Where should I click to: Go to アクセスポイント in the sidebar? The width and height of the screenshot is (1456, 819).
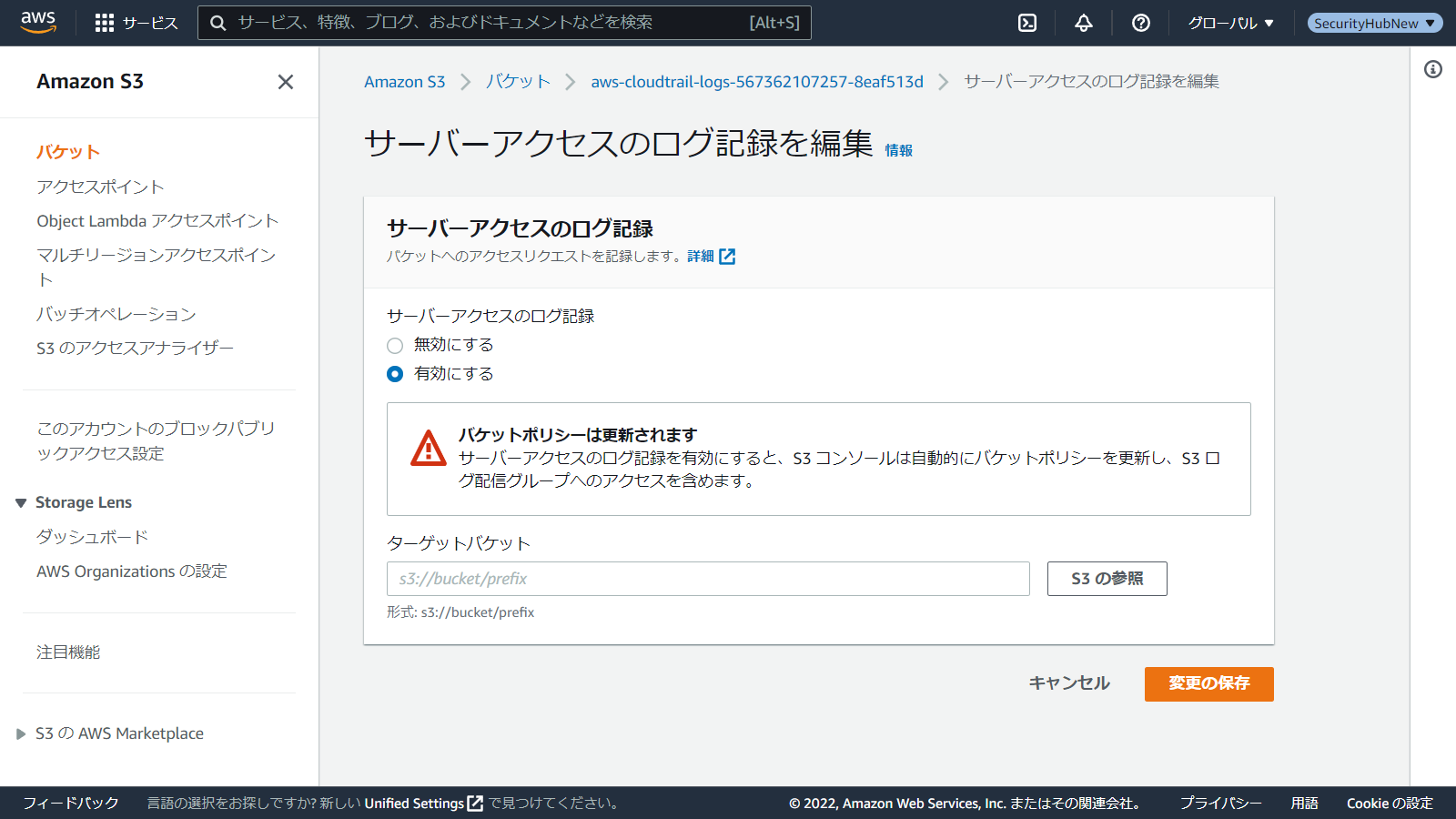[x=100, y=187]
